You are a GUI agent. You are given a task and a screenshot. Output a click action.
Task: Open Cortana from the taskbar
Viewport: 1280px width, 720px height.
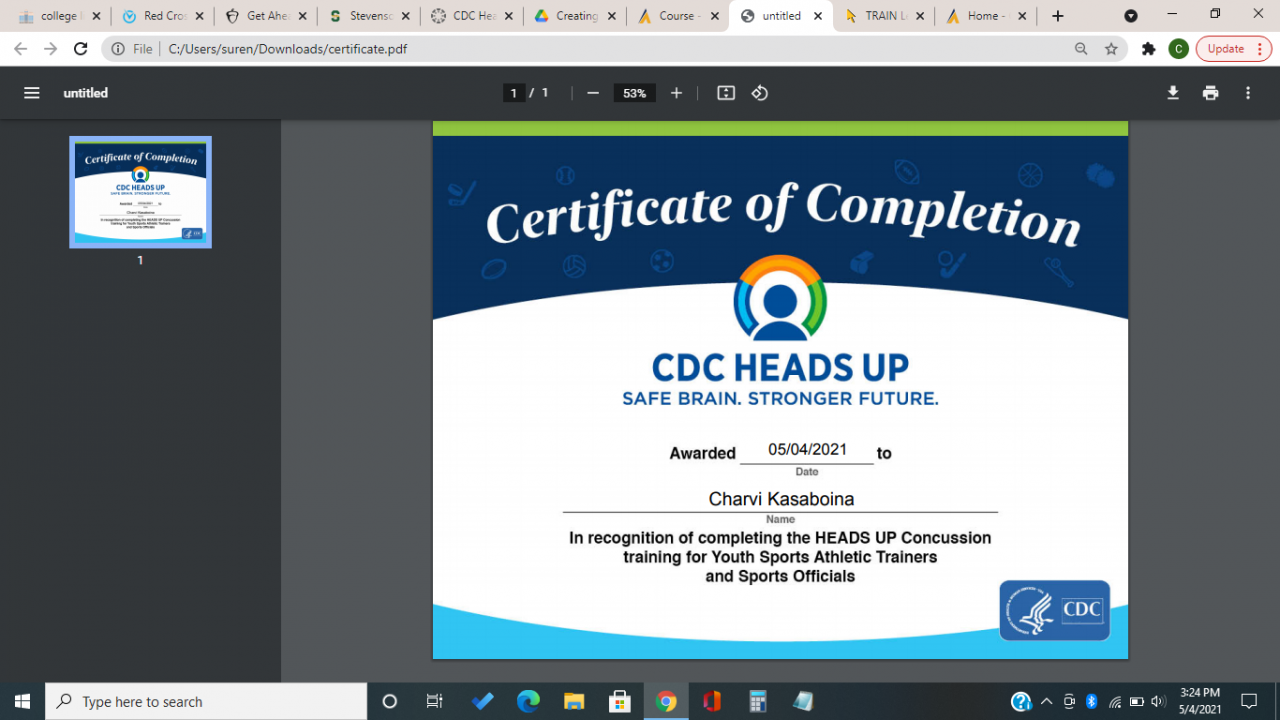390,701
